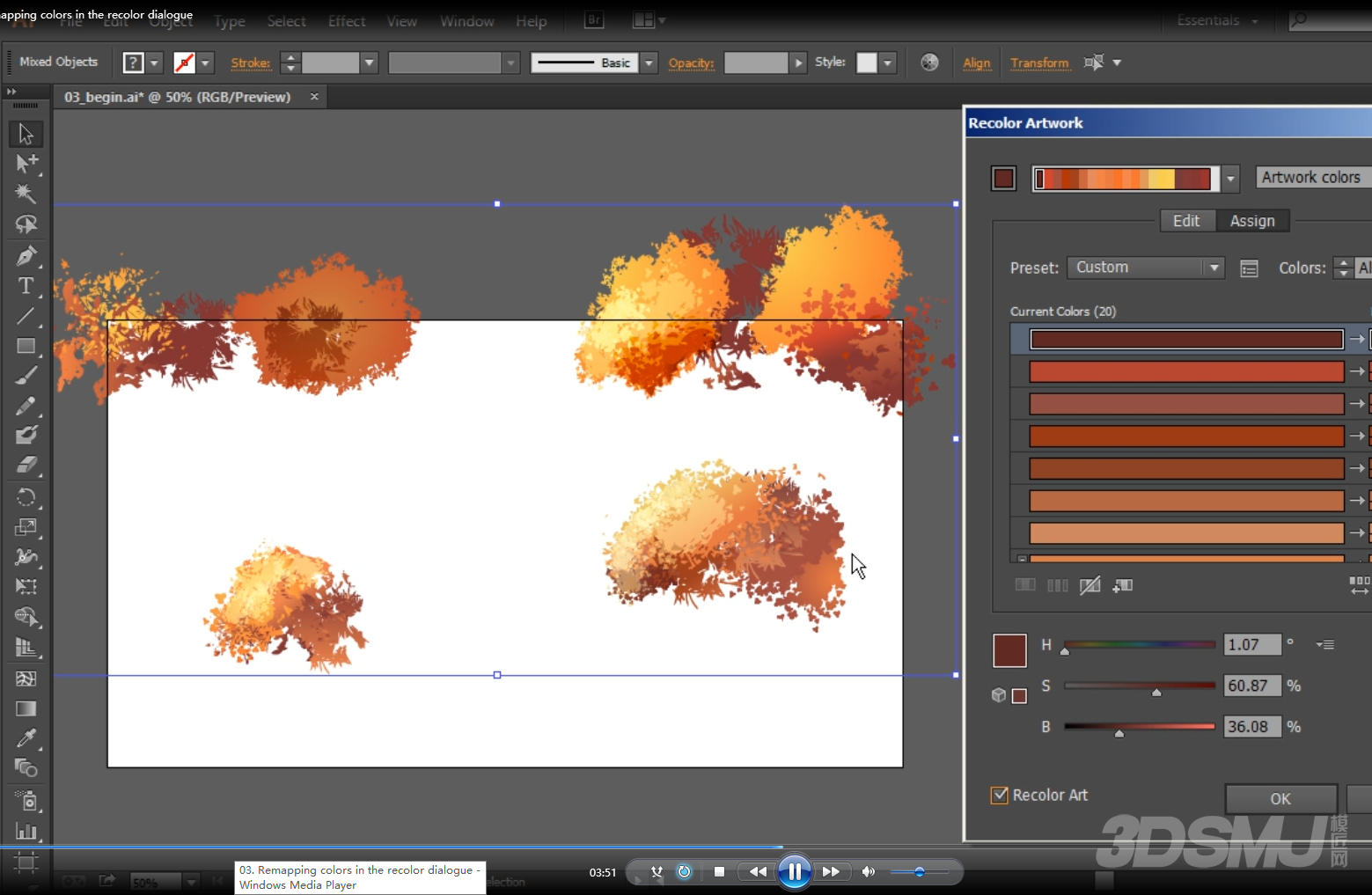The height and width of the screenshot is (895, 1372).
Task: Click the Opacity label link
Action: tap(691, 62)
